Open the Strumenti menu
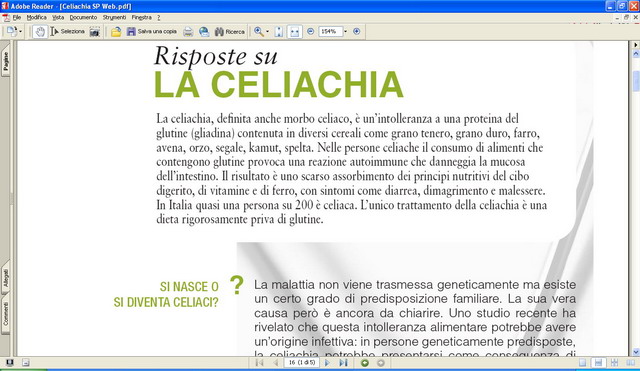The image size is (640, 371). pos(114,18)
